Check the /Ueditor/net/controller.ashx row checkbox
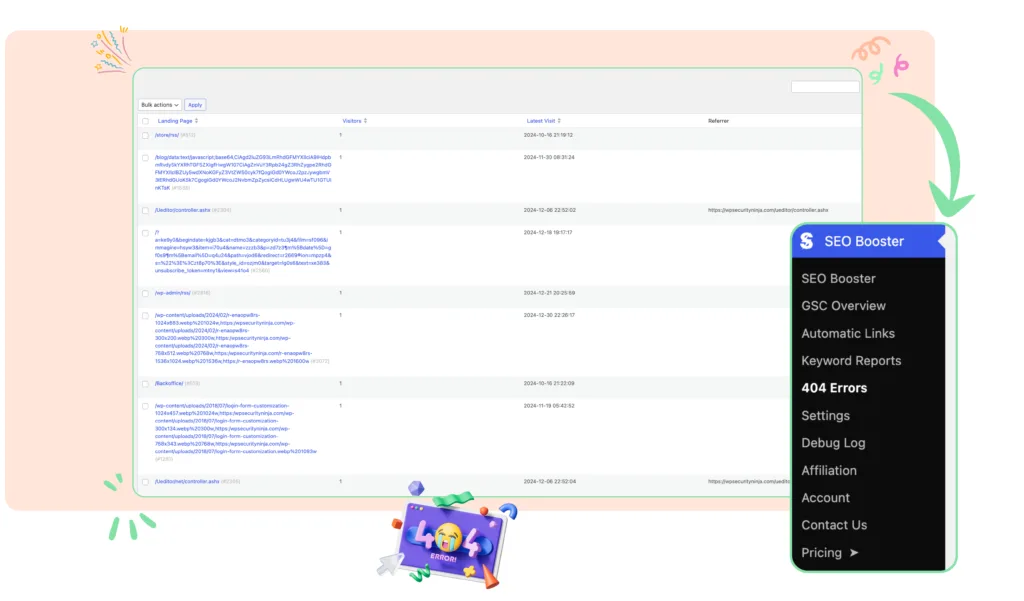Viewport: 1024px width, 601px height. 146,482
